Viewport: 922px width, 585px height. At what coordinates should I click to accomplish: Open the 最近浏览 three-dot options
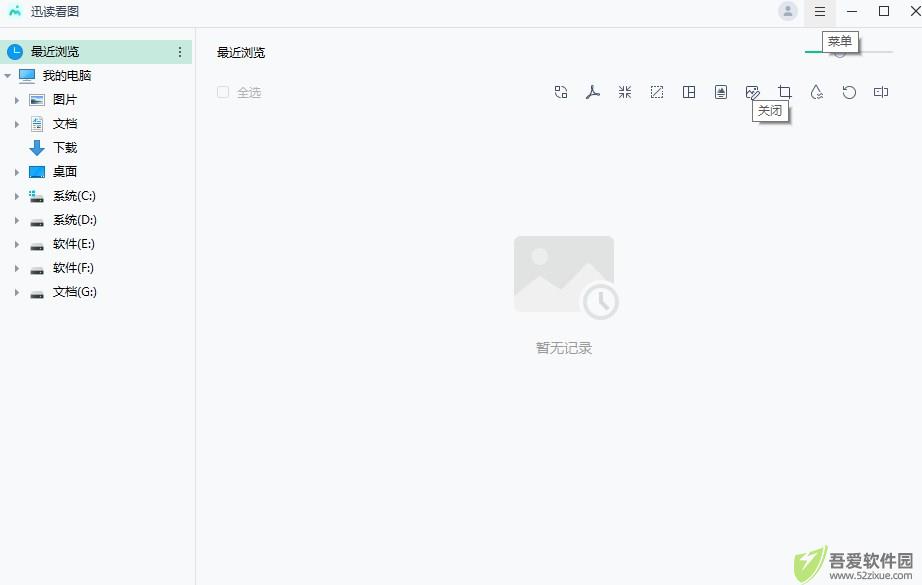[180, 52]
